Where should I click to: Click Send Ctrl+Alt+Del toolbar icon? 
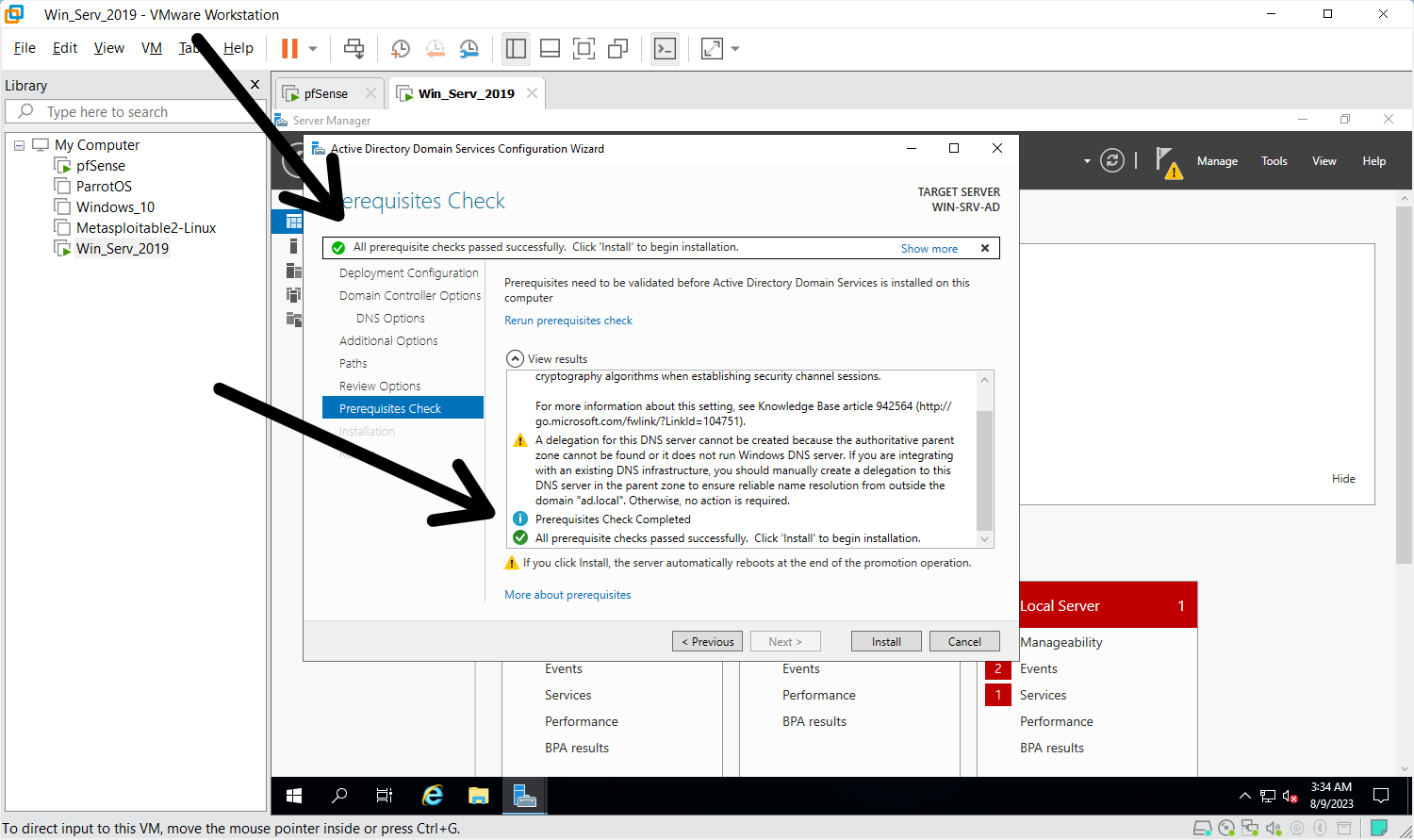tap(353, 48)
